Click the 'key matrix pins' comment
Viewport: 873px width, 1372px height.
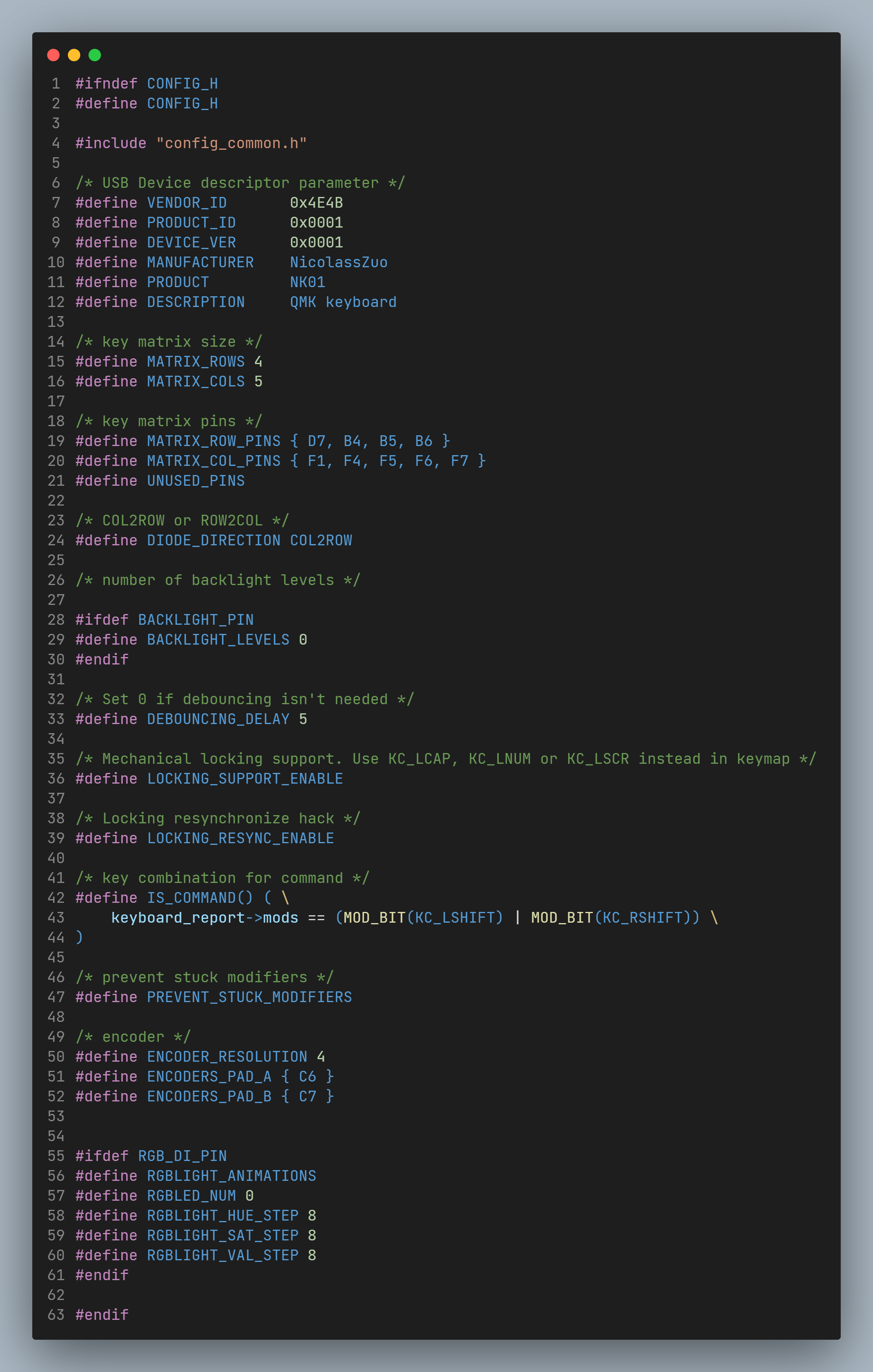click(x=169, y=421)
